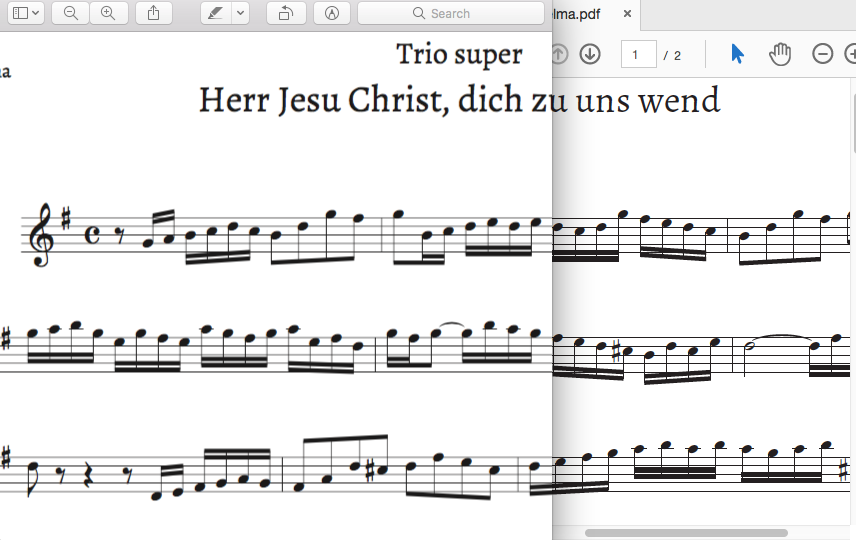Focus the Search field in Preview
The width and height of the screenshot is (856, 540).
point(451,13)
